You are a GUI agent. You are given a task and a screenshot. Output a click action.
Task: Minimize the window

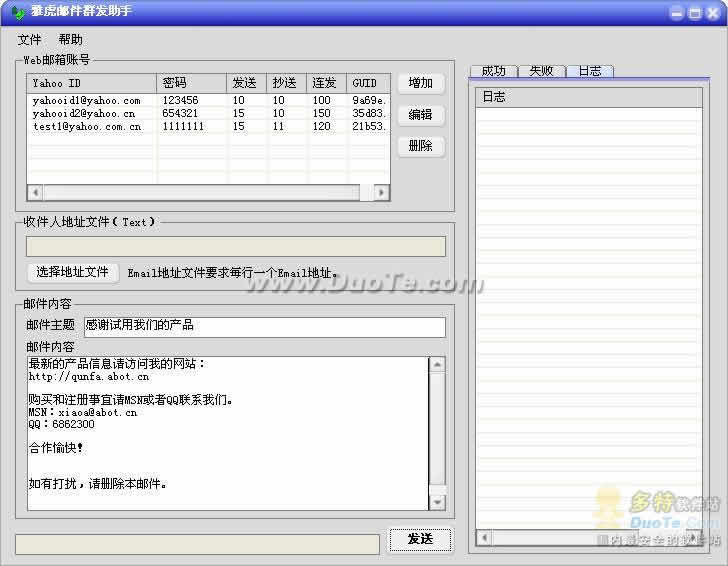[x=677, y=13]
